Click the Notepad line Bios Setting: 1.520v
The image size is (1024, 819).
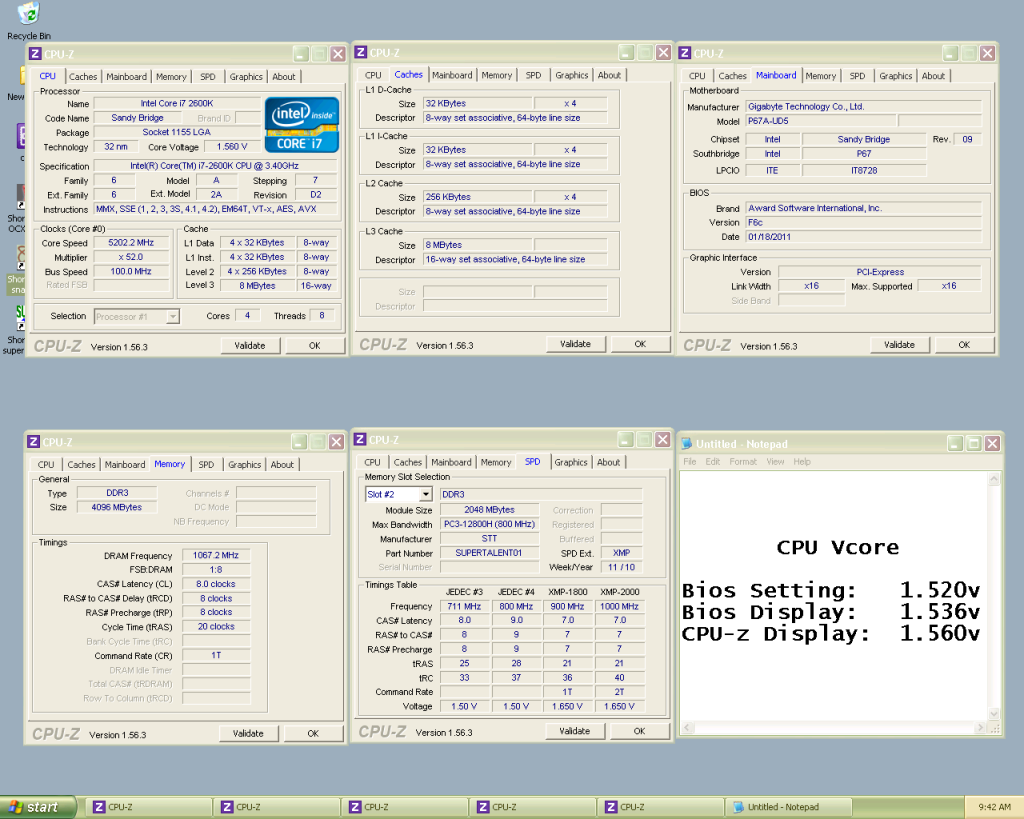831,590
